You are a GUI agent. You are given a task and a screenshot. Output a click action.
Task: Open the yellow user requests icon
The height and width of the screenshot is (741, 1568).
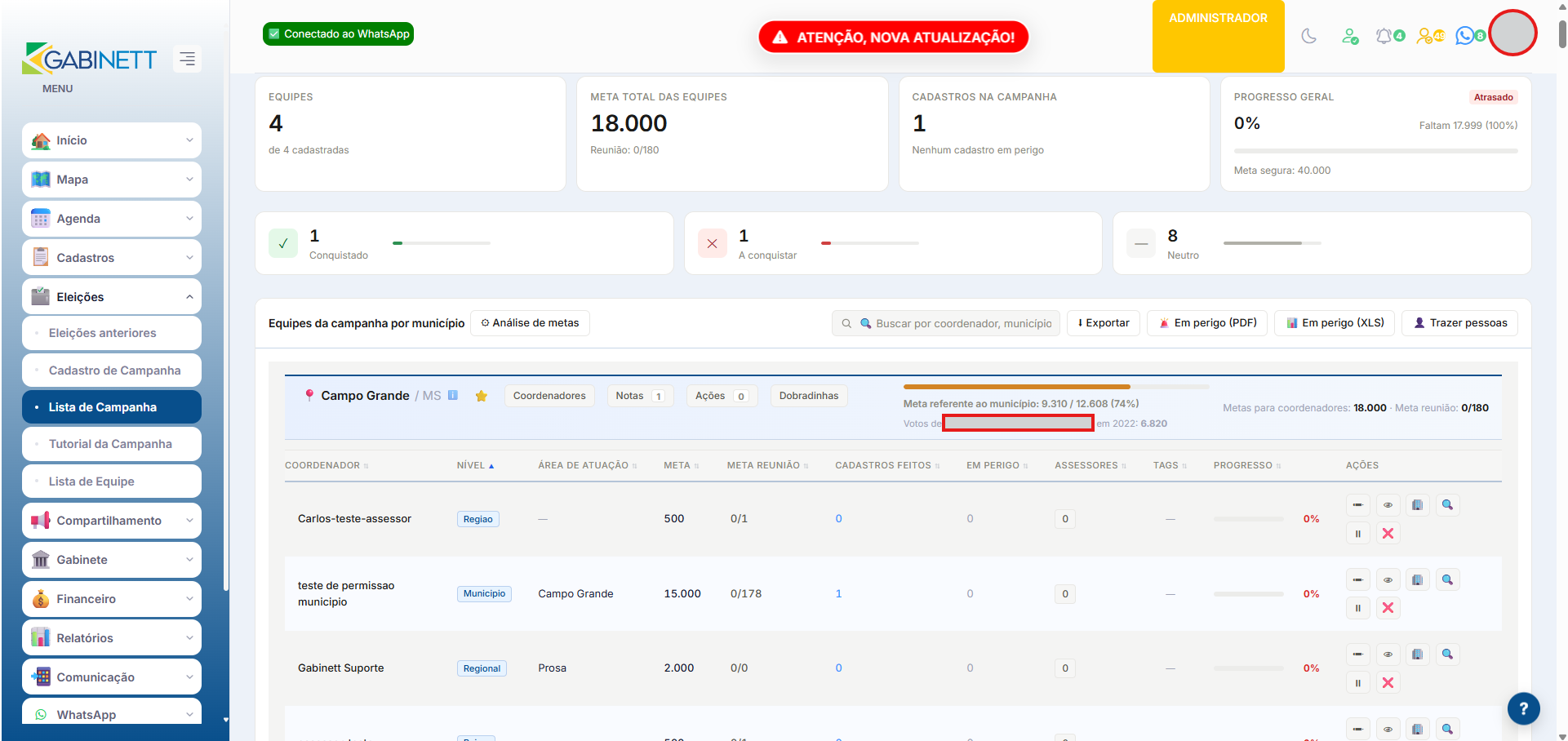pos(1430,36)
